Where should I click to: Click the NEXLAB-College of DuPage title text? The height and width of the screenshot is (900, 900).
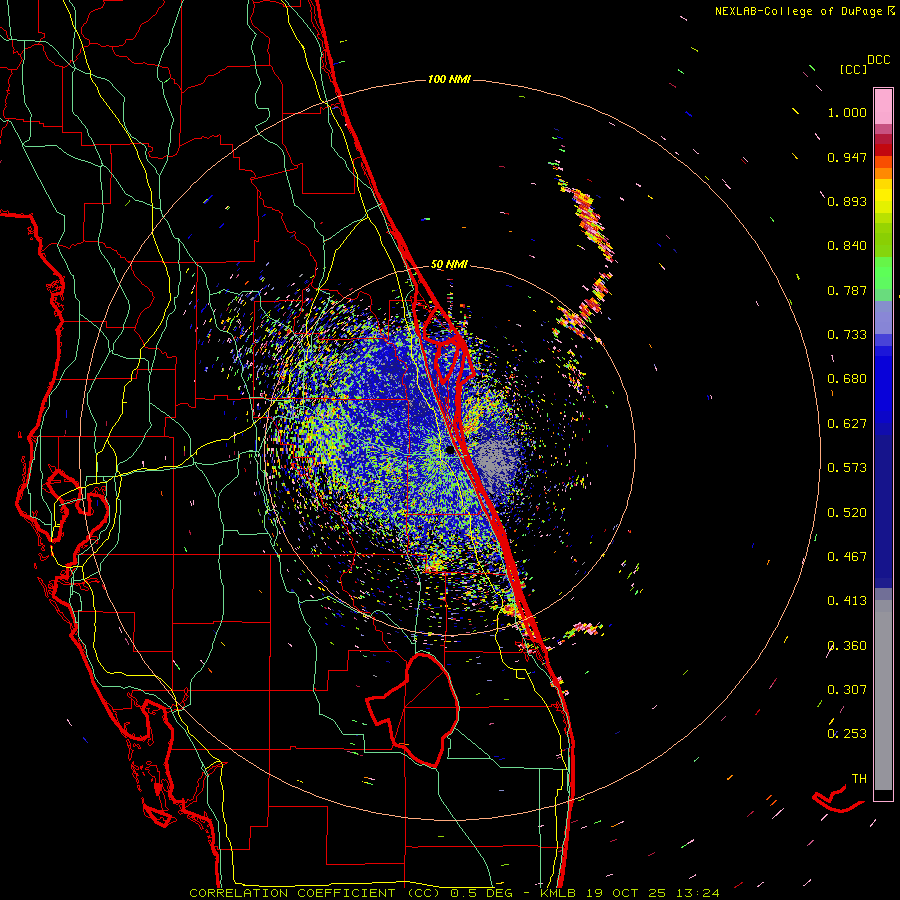coord(798,11)
